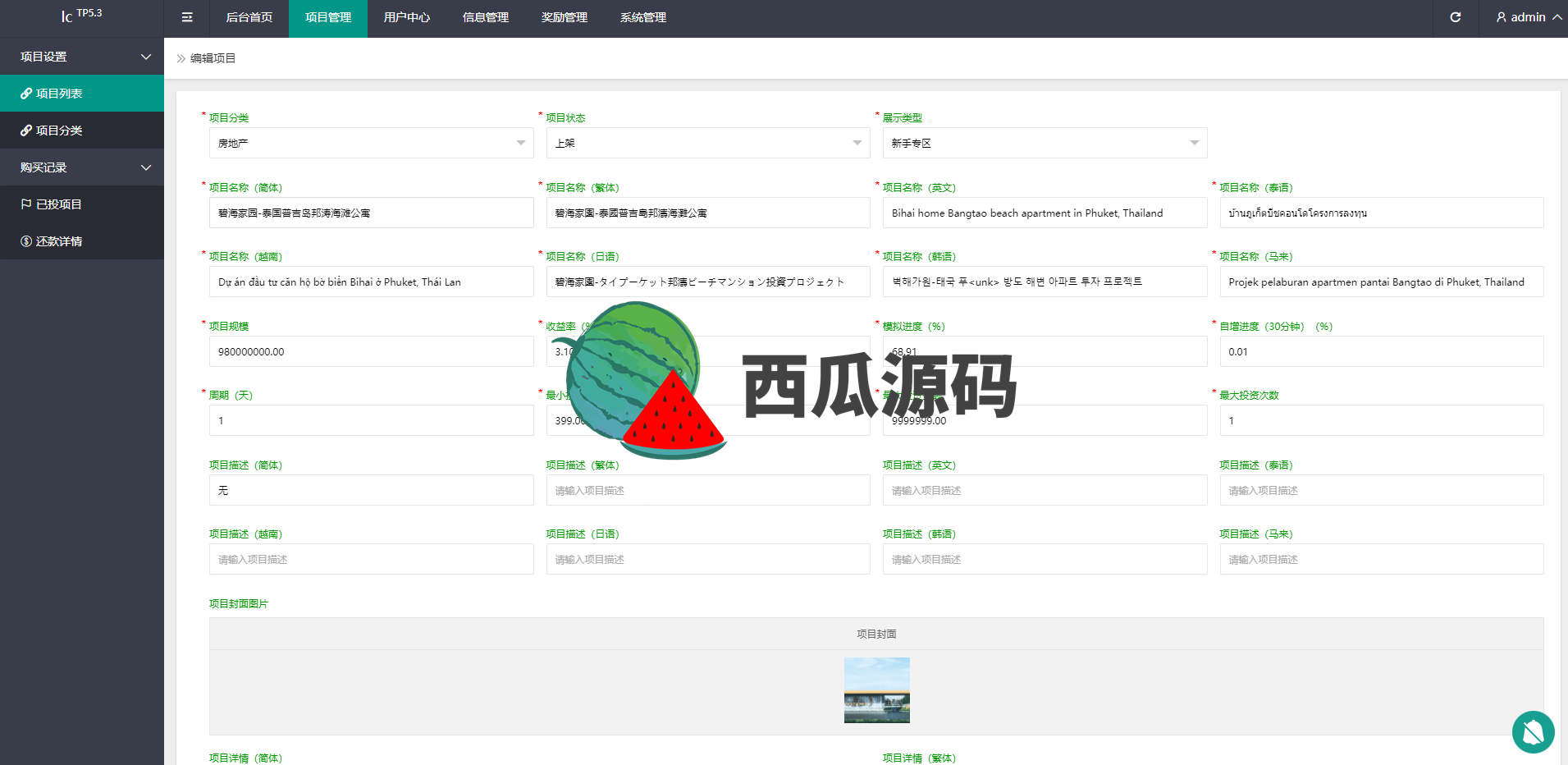Click the coin icon beside 还款详情

[x=26, y=241]
